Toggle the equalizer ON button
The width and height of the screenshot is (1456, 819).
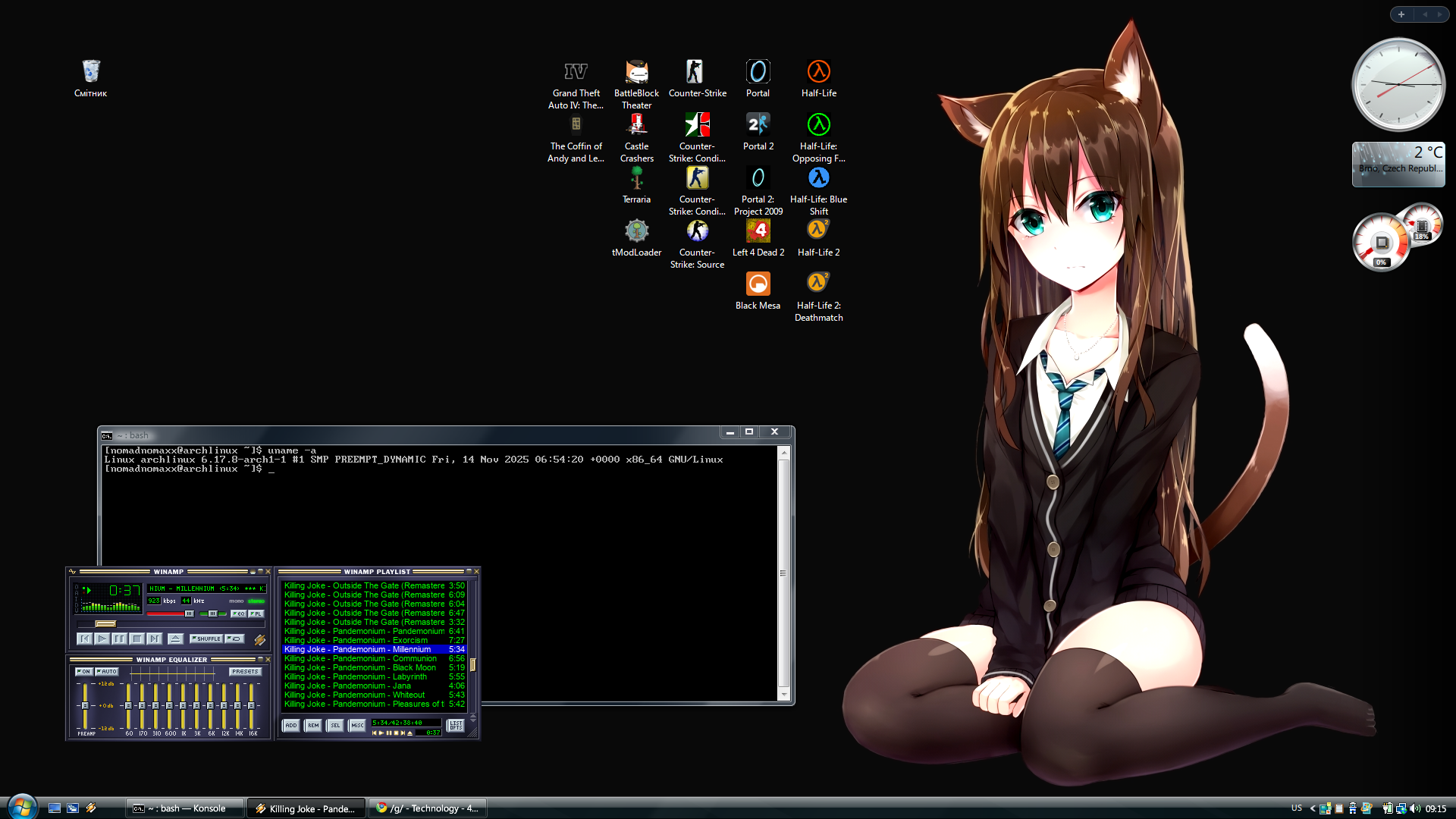(83, 672)
